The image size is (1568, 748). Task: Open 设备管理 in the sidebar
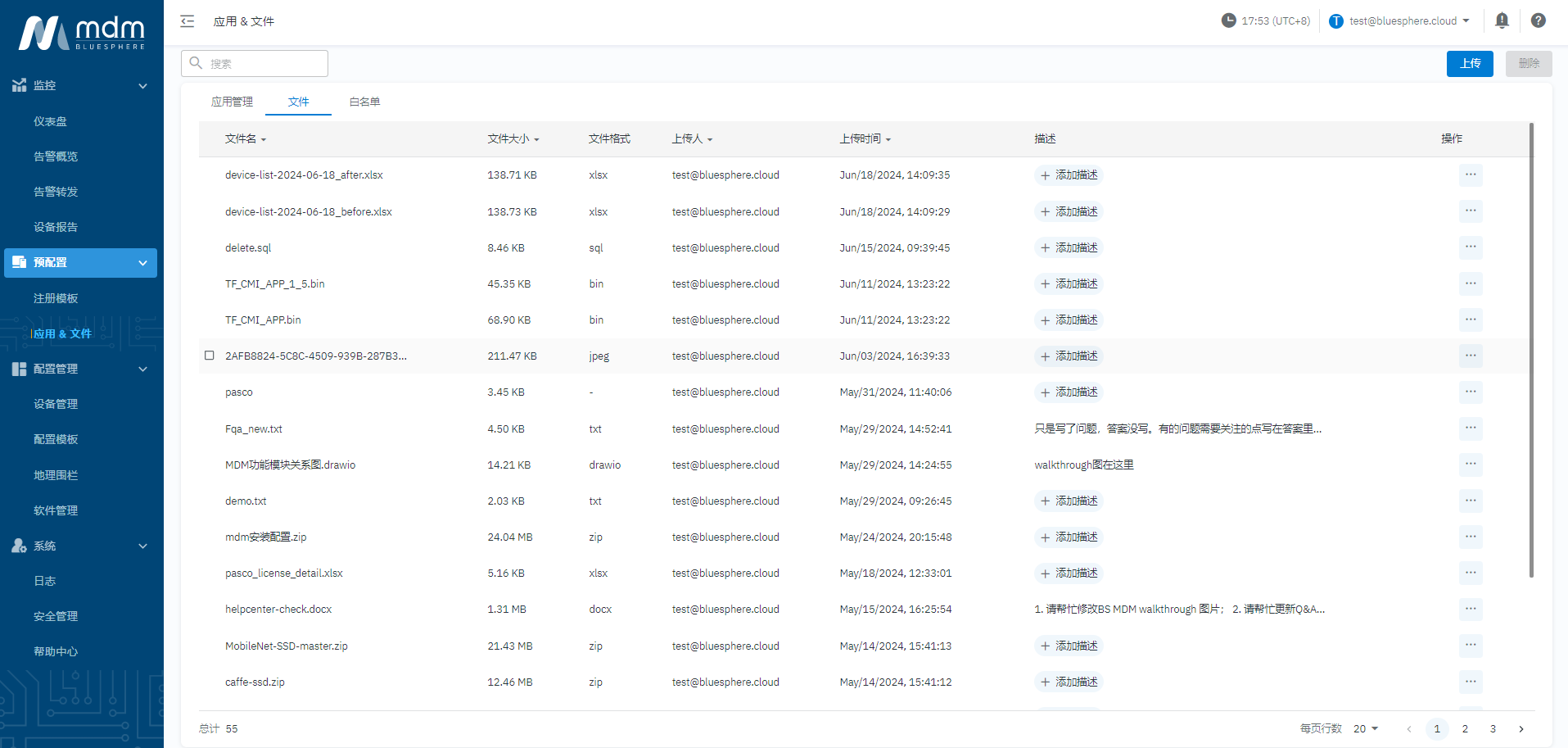[x=56, y=404]
